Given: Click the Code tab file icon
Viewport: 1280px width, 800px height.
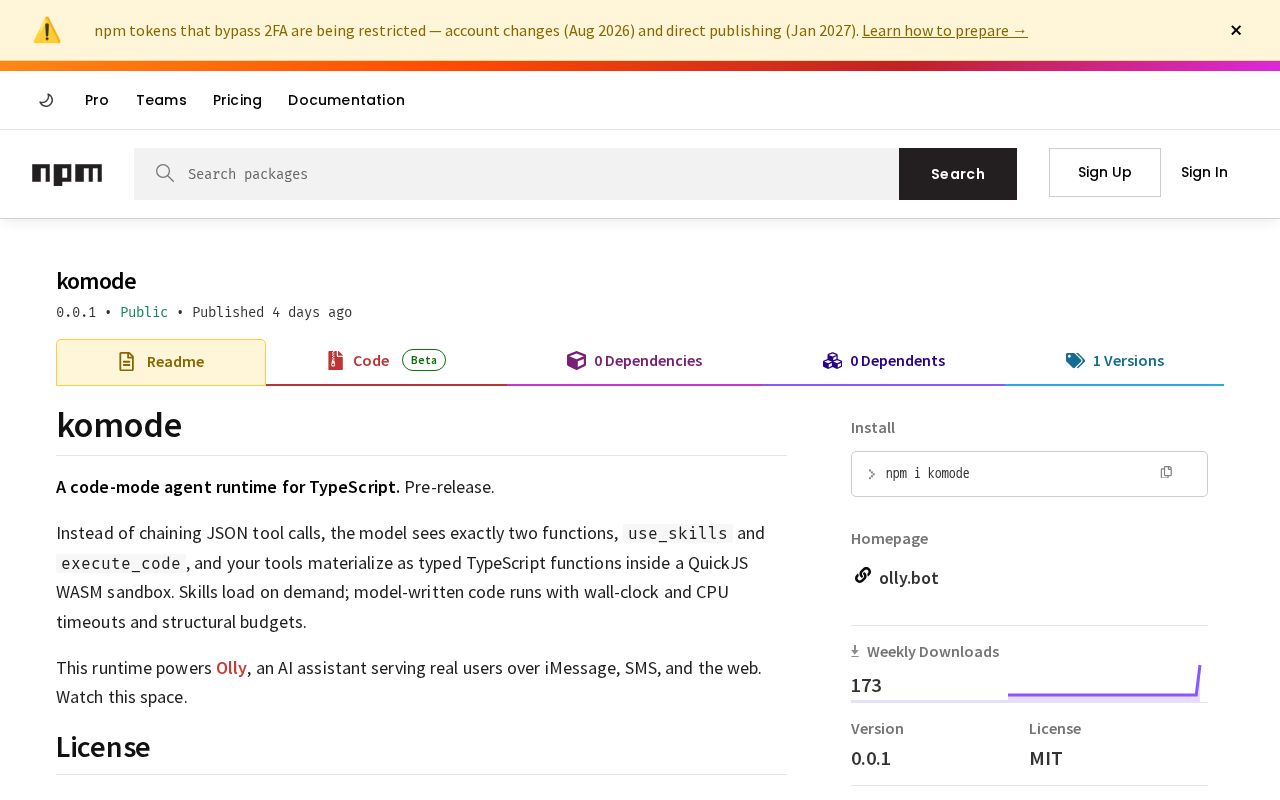Looking at the screenshot, I should (x=335, y=361).
